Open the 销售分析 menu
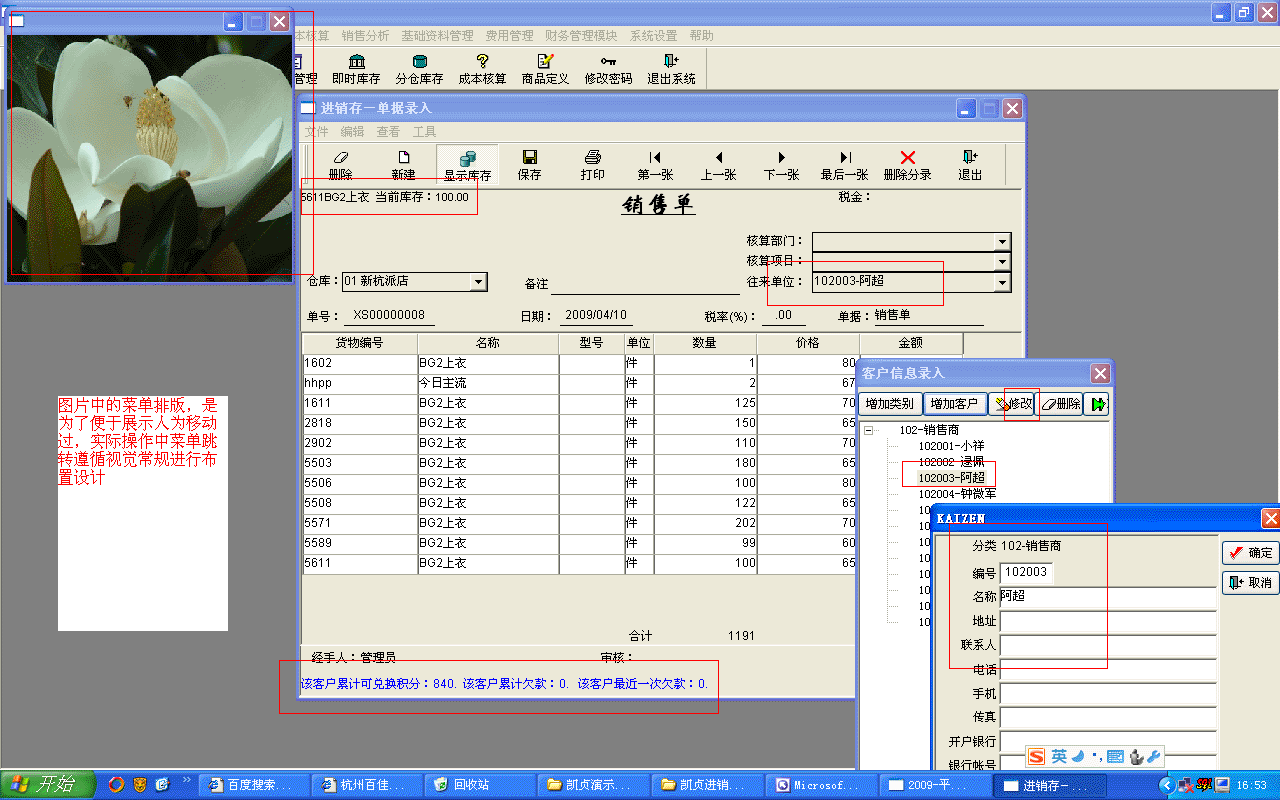Screen dimensions: 1280x800 tap(365, 36)
